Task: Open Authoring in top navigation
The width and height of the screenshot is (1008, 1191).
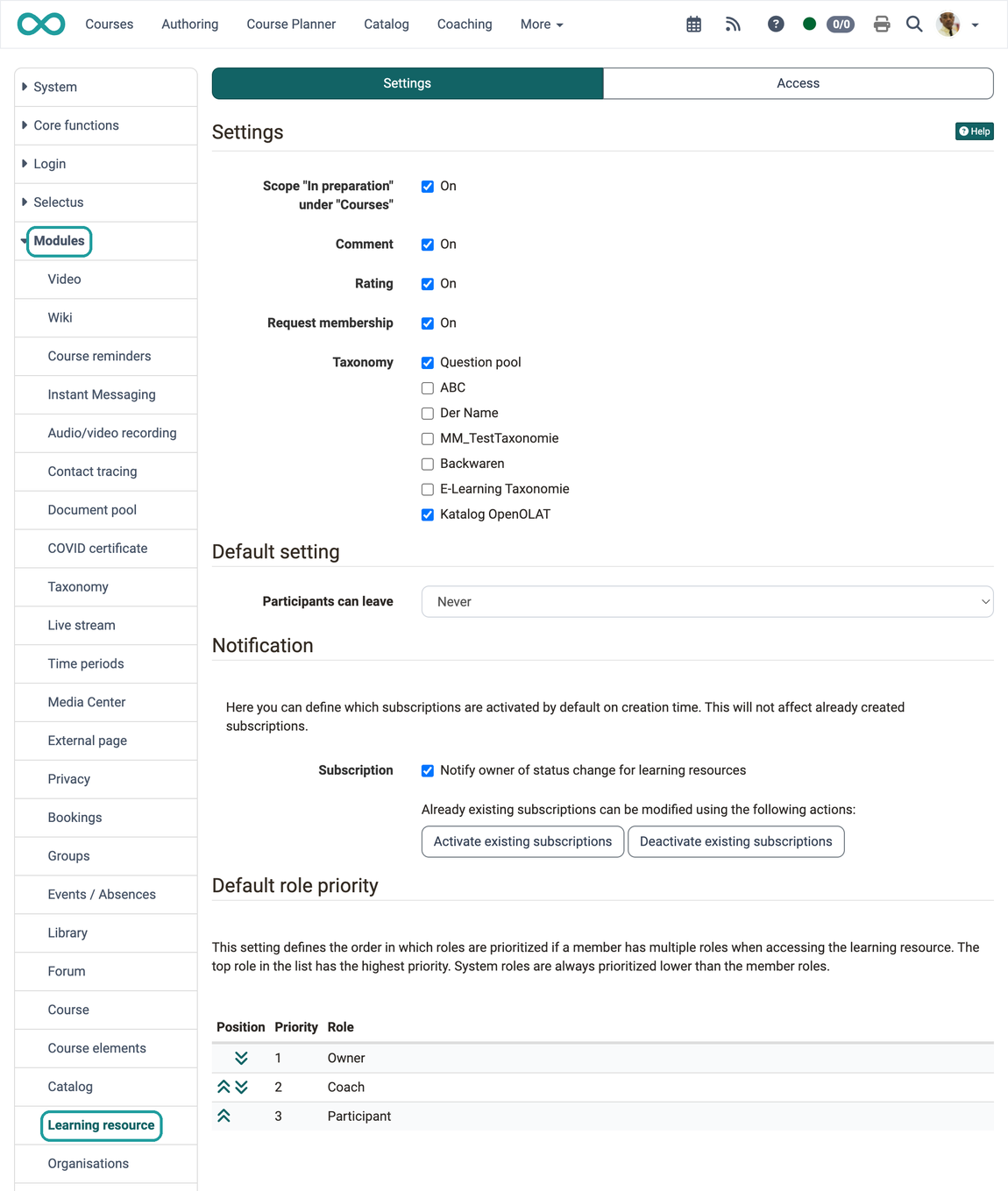Action: 190,25
